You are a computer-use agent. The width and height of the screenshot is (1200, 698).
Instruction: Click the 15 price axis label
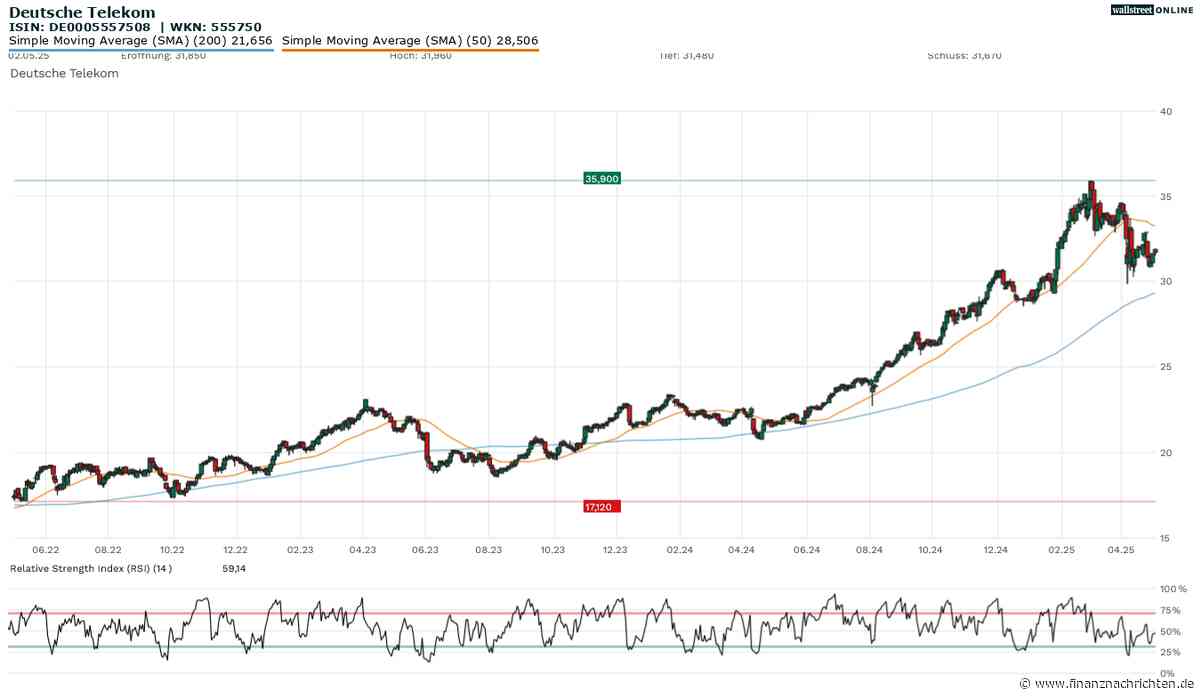pyautogui.click(x=1166, y=538)
